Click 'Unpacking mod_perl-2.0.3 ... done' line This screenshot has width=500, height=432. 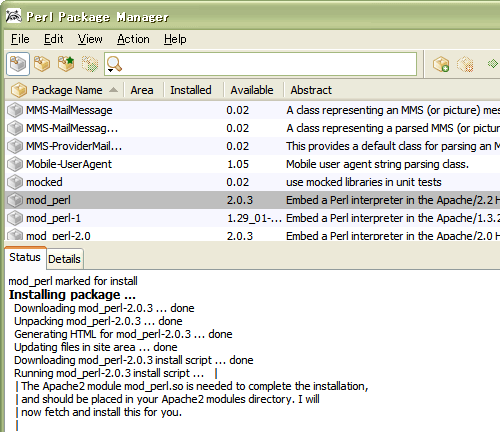pos(98,321)
